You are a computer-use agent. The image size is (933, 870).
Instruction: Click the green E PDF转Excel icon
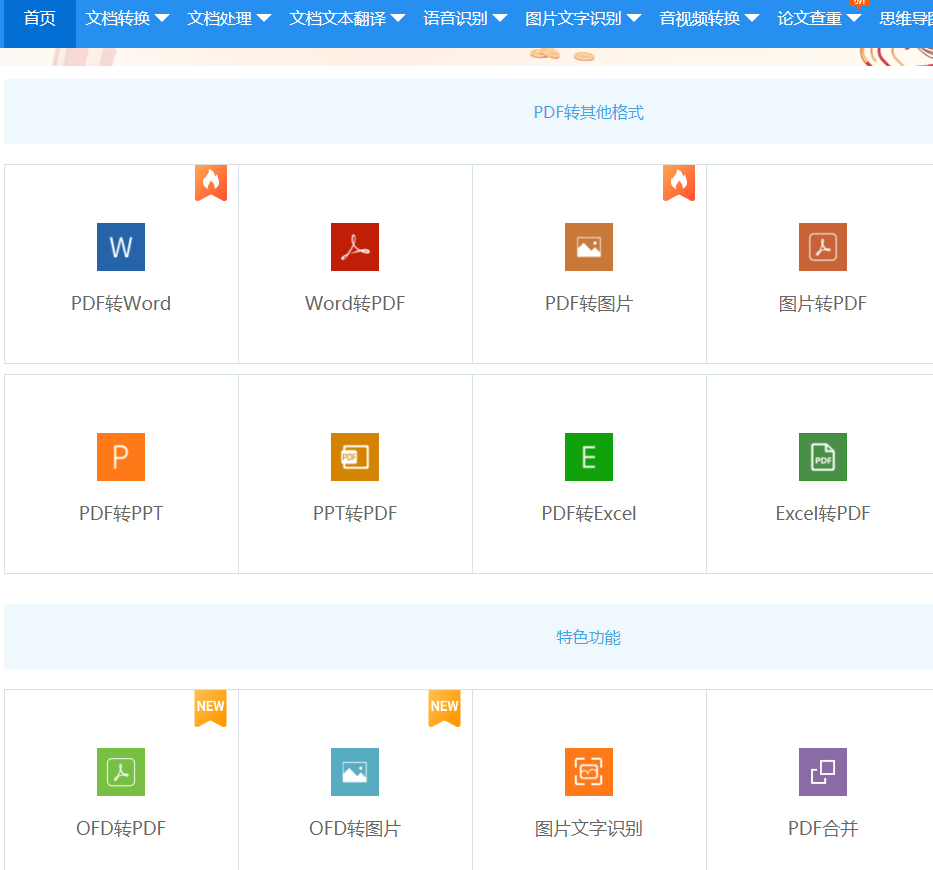[588, 457]
